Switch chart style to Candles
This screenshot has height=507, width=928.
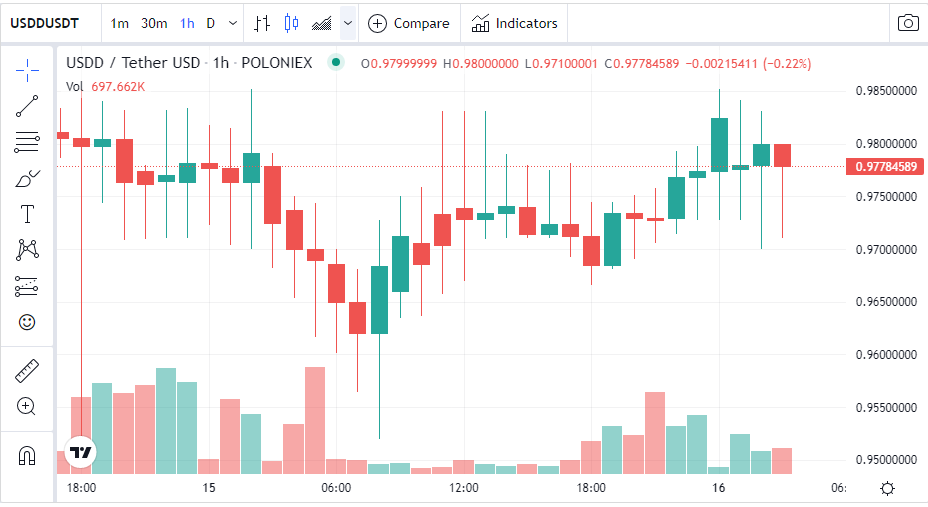coord(291,23)
